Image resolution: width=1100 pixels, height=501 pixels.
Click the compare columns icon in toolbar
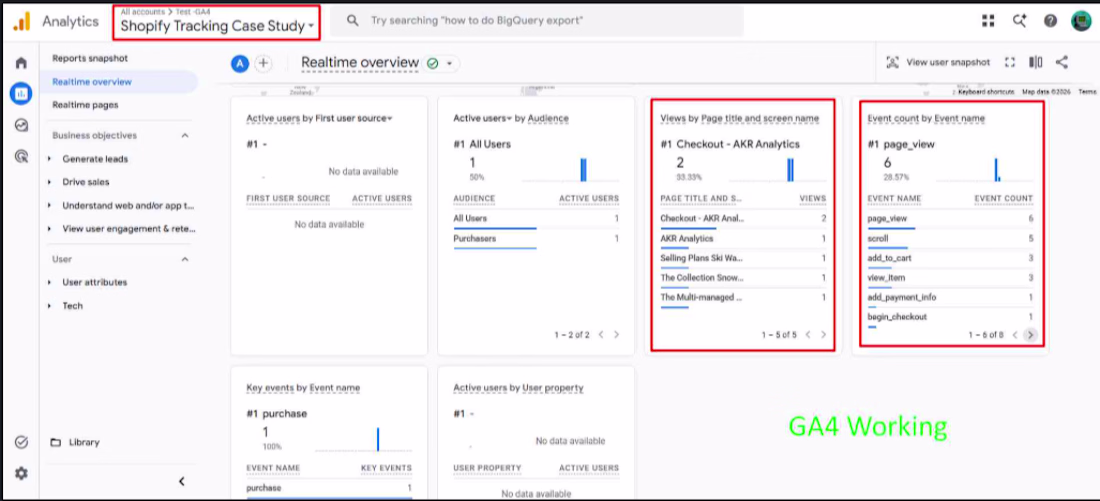pyautogui.click(x=1035, y=62)
